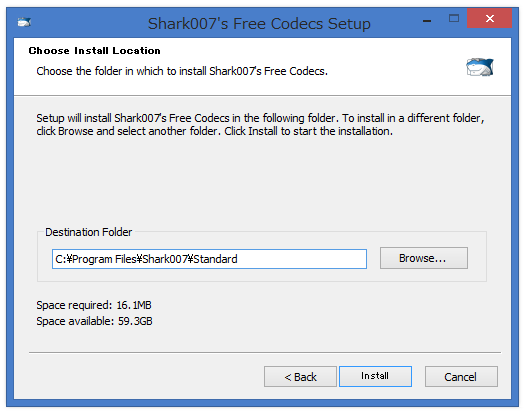Click the Choose Install Location heading
The image size is (525, 413).
pyautogui.click(x=94, y=51)
